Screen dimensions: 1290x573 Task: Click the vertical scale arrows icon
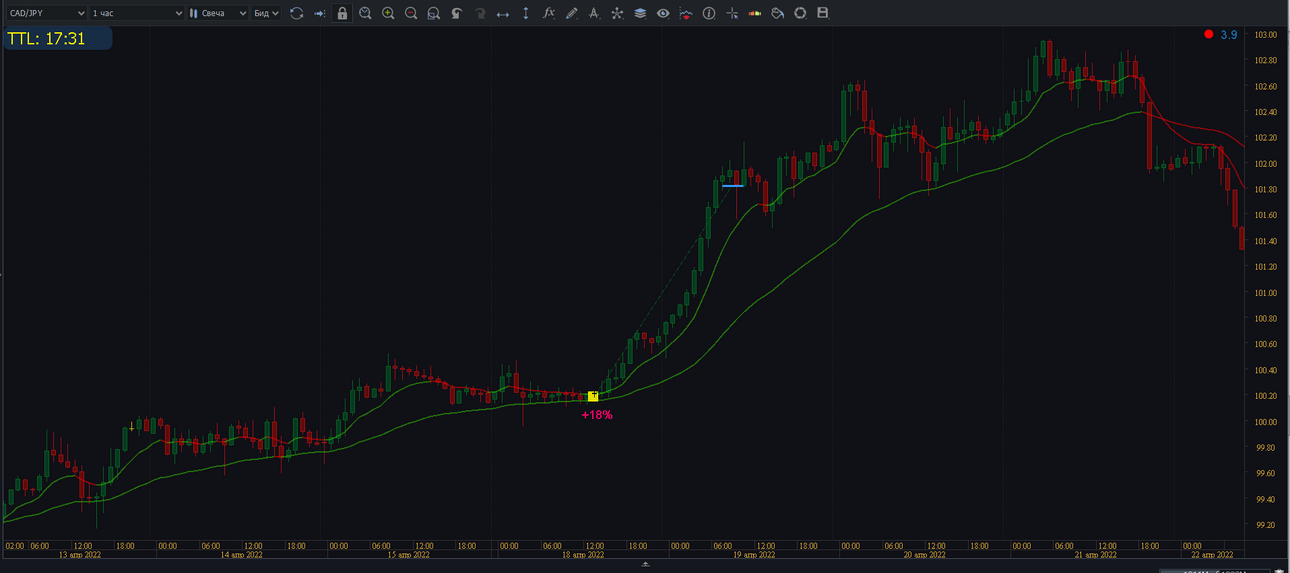pos(526,13)
